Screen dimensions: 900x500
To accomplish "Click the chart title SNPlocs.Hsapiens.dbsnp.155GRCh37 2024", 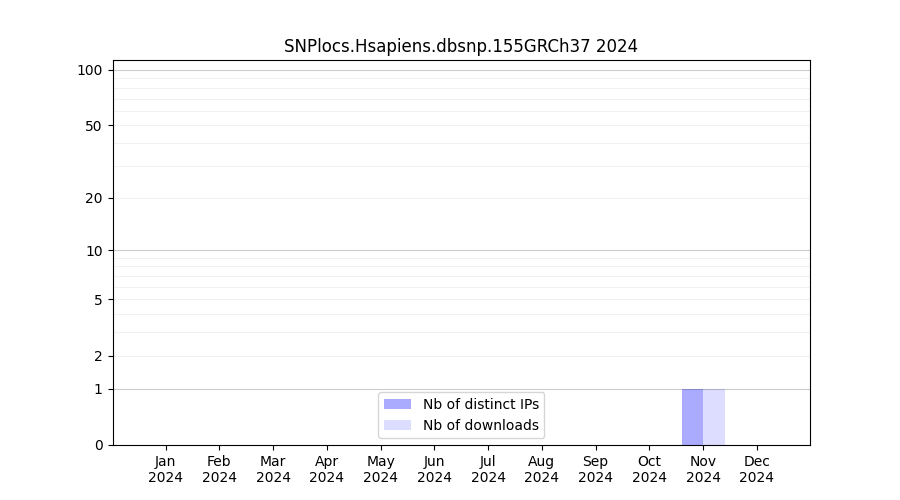I will pos(460,46).
